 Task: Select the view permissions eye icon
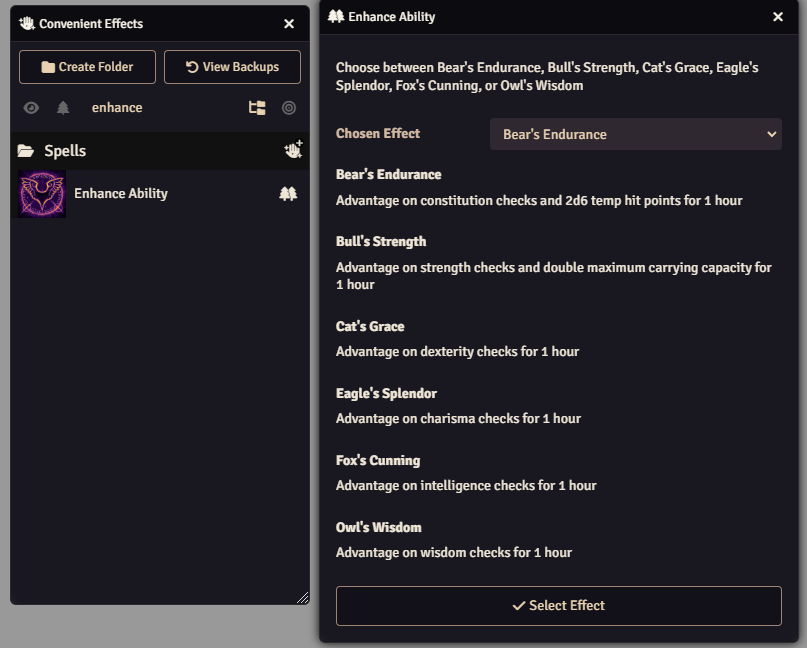tap(31, 107)
